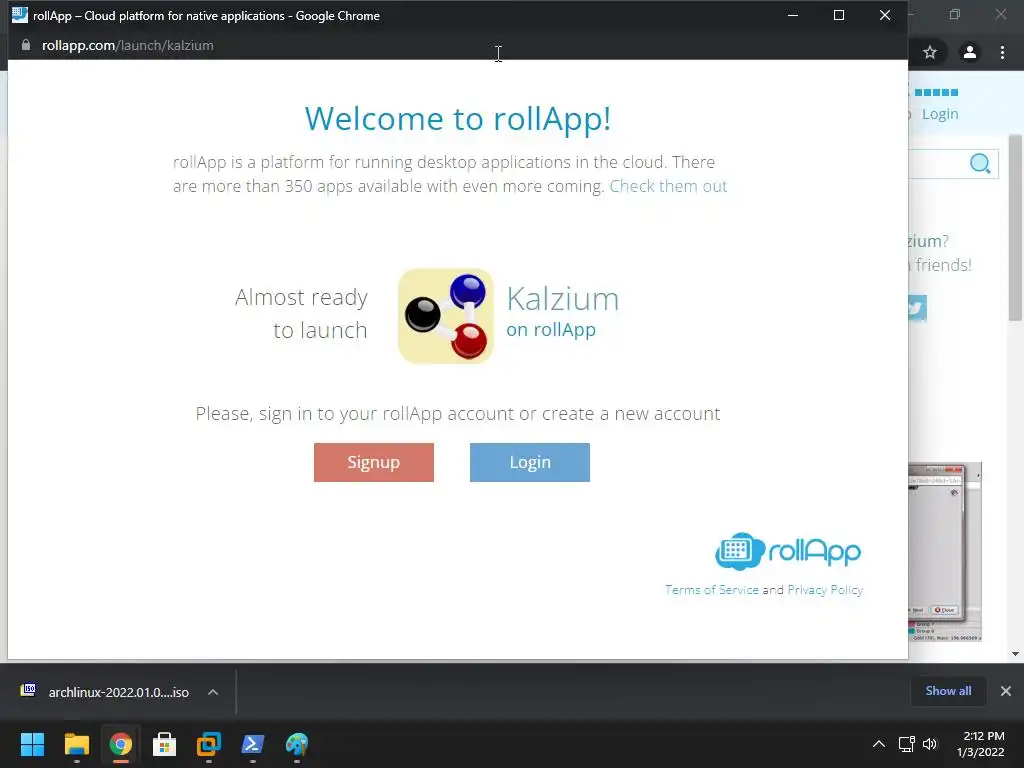Click the rollApp window favicon
This screenshot has width=1024, height=768.
(20, 15)
